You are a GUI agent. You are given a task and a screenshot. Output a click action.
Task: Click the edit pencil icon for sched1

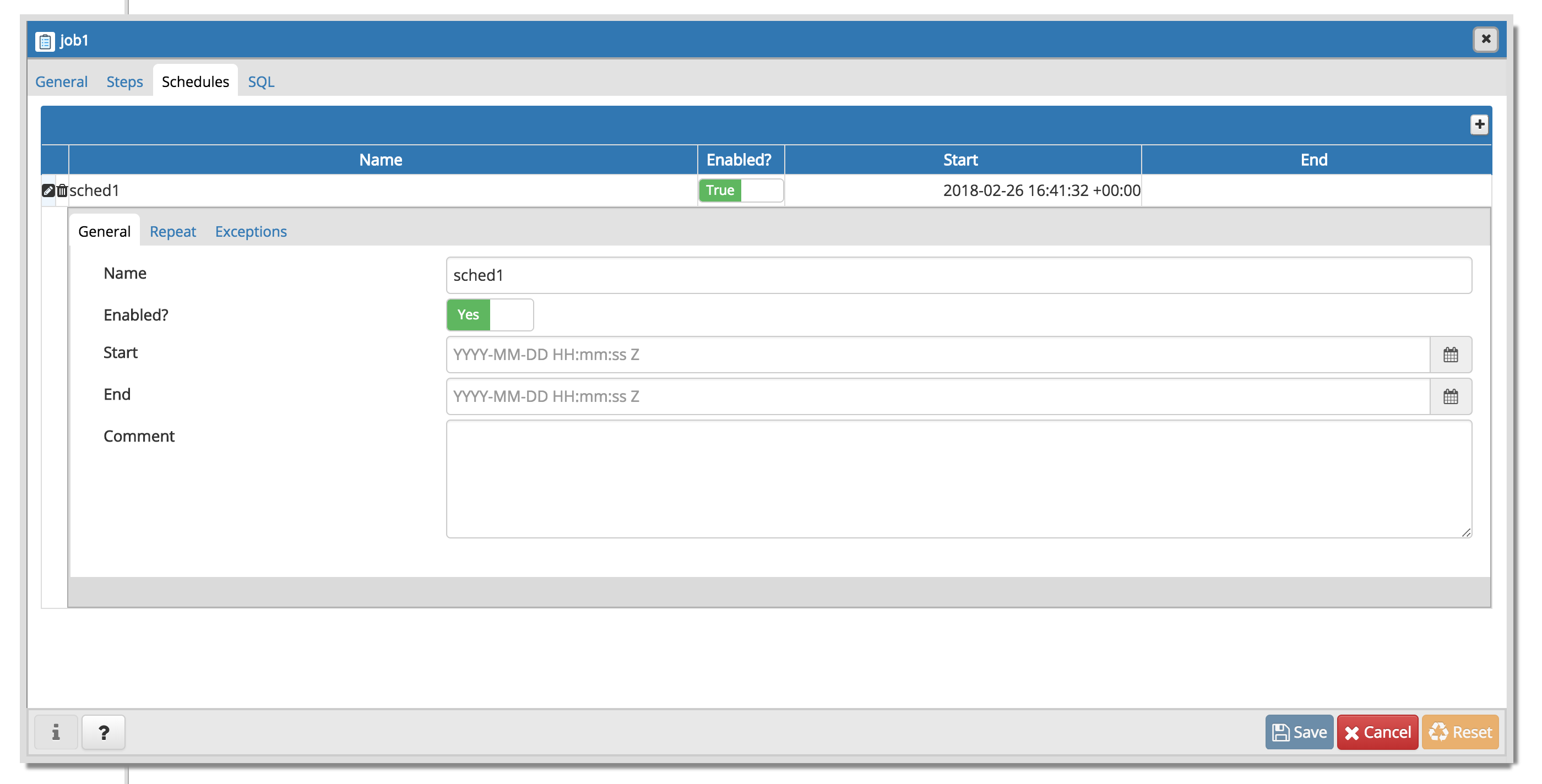(48, 190)
